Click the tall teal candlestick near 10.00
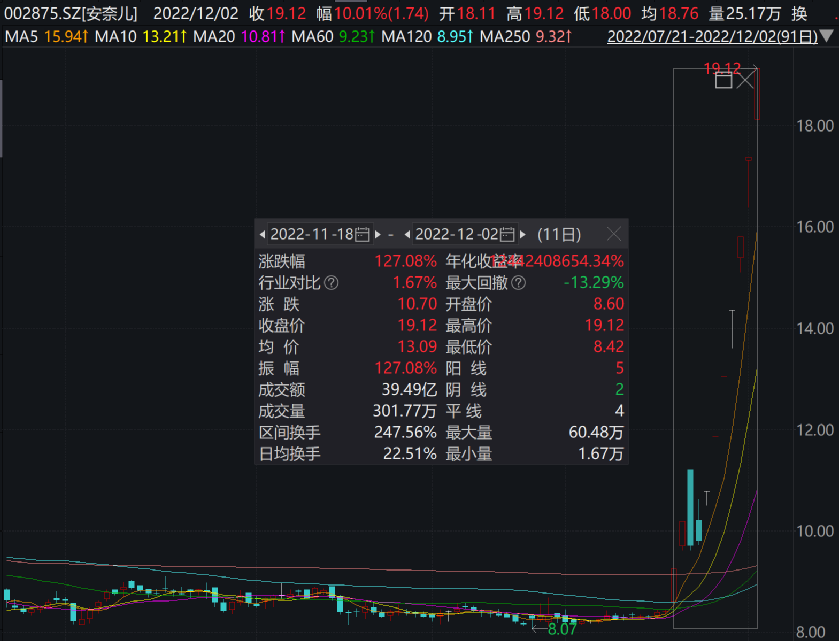839x641 pixels. 691,507
